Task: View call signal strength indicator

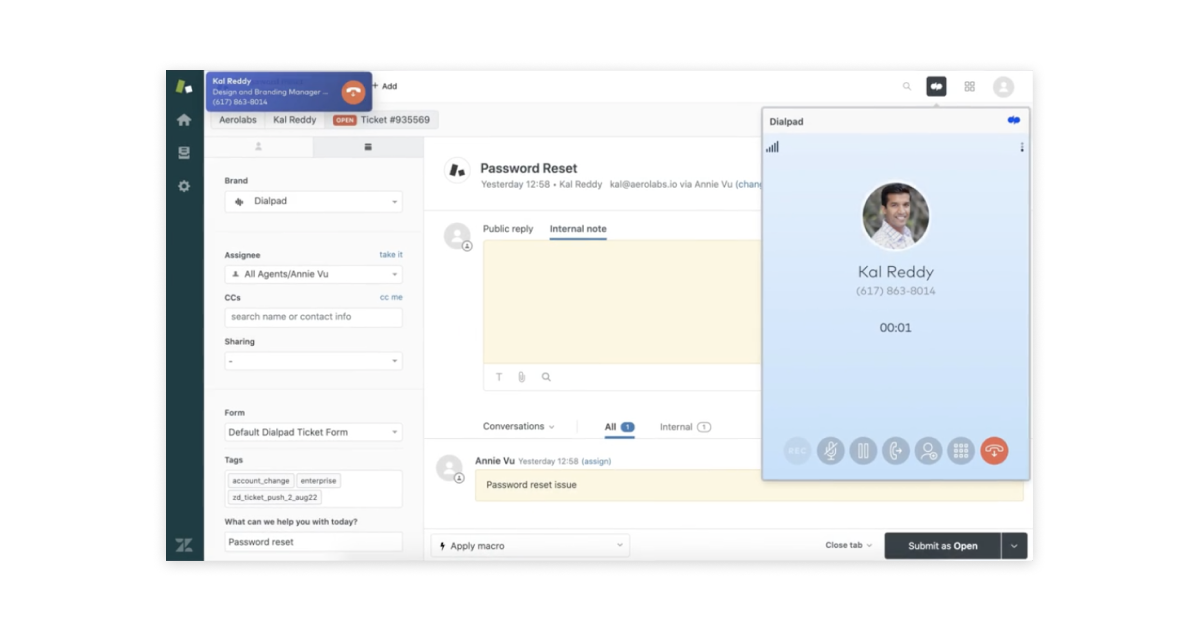Action: [x=773, y=147]
